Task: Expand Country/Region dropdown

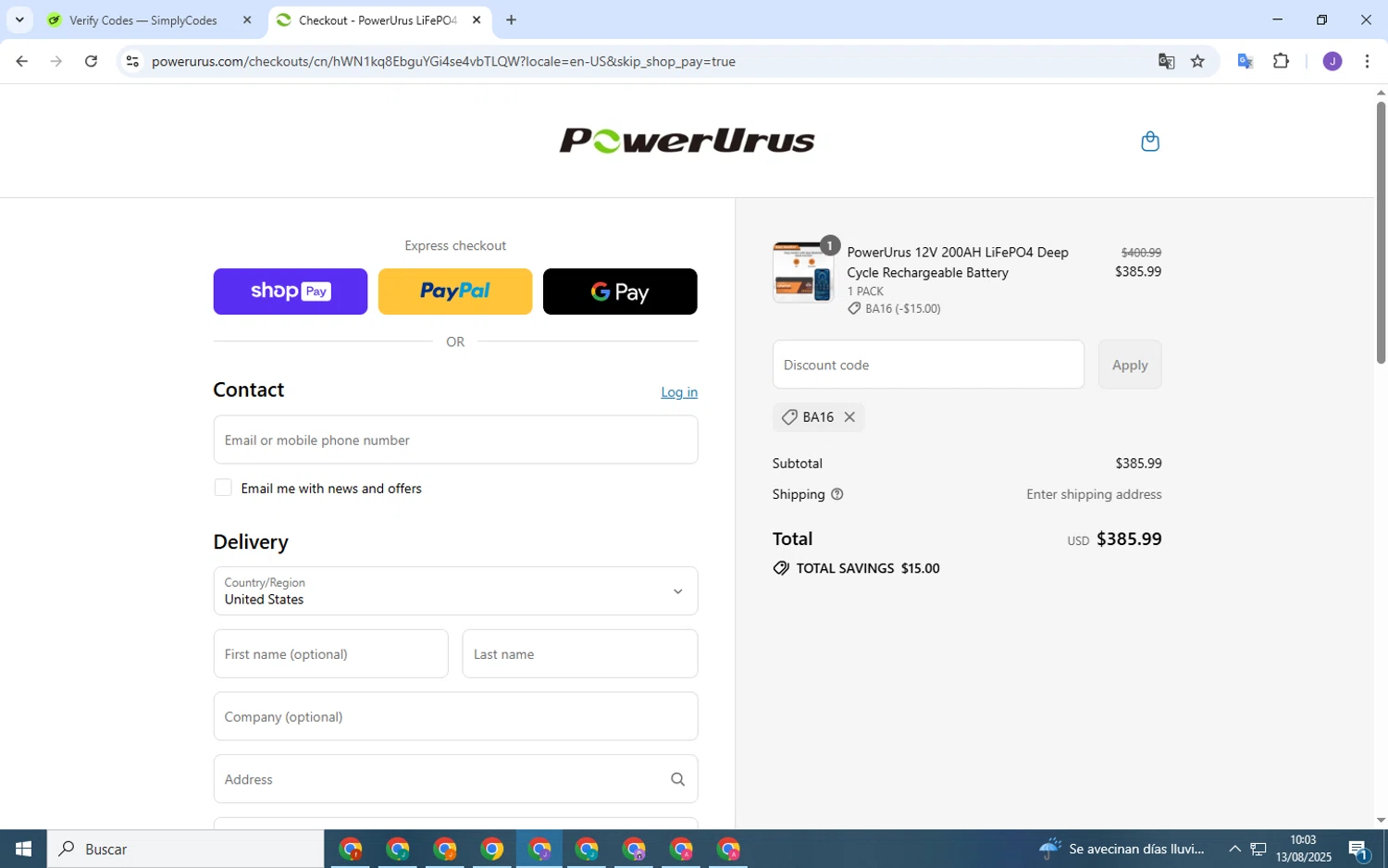Action: pyautogui.click(x=455, y=590)
